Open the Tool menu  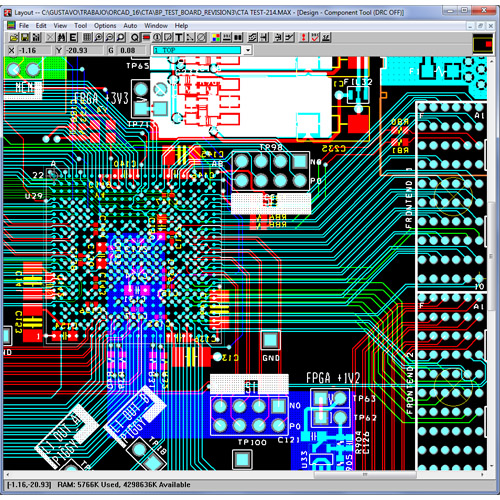tap(80, 26)
